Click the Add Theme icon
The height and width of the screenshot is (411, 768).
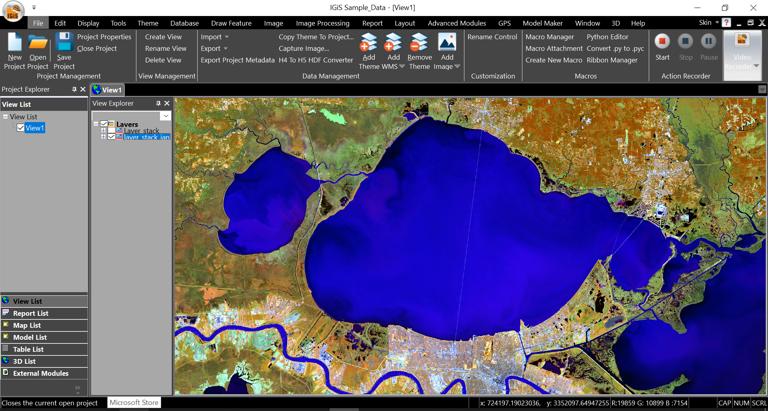[368, 42]
